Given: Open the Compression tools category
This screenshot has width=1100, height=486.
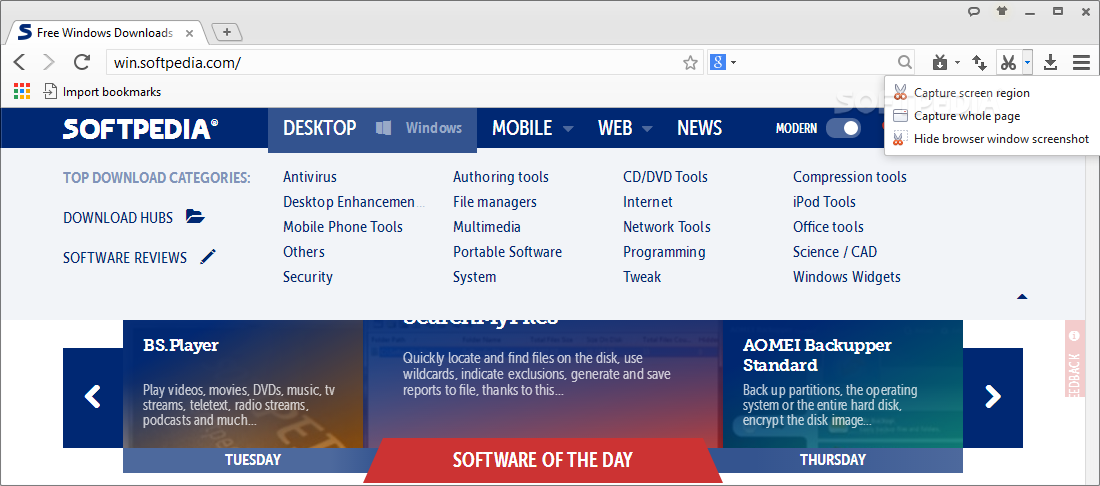Looking at the screenshot, I should [x=850, y=177].
